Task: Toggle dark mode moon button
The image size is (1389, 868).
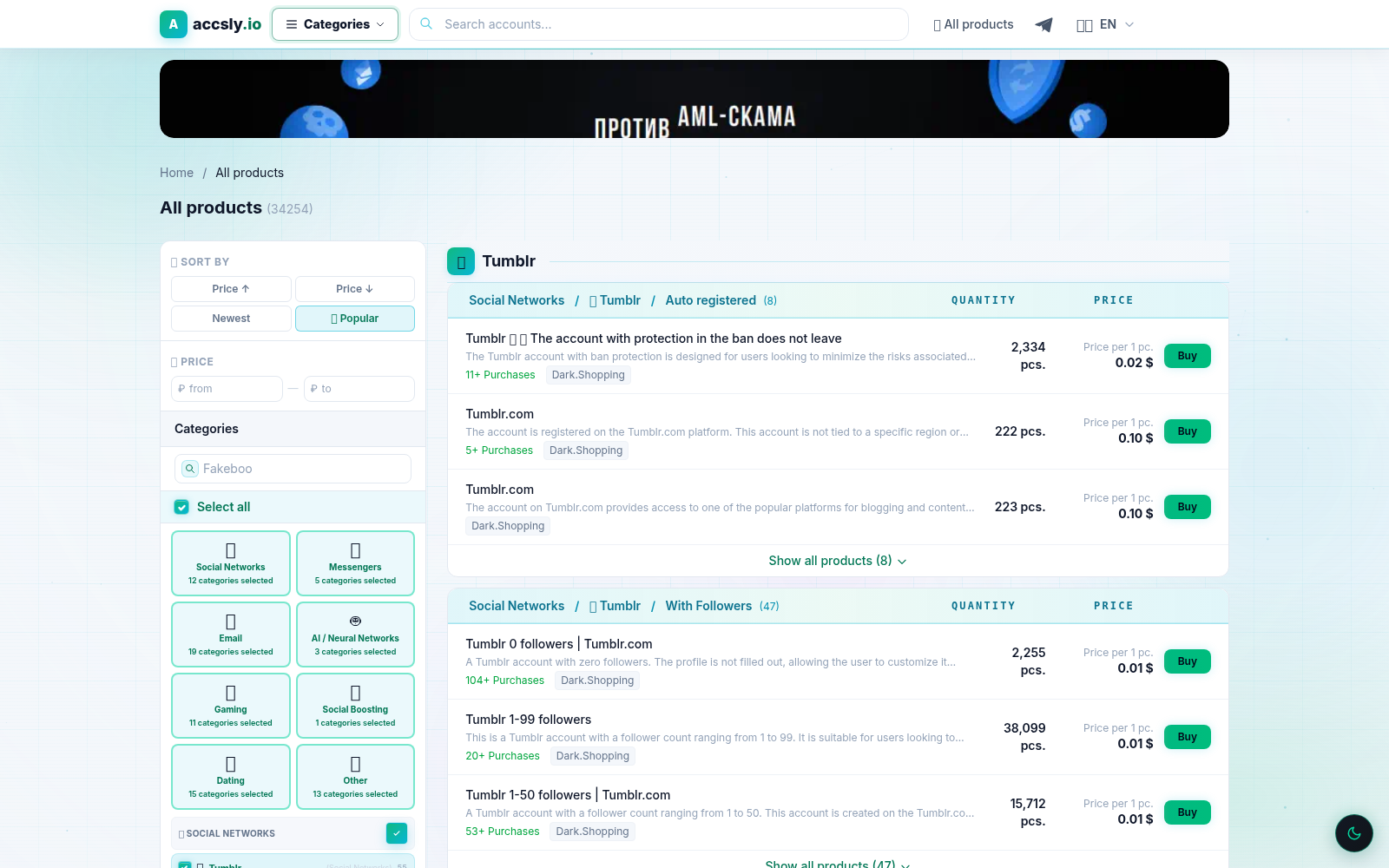Action: click(1354, 833)
